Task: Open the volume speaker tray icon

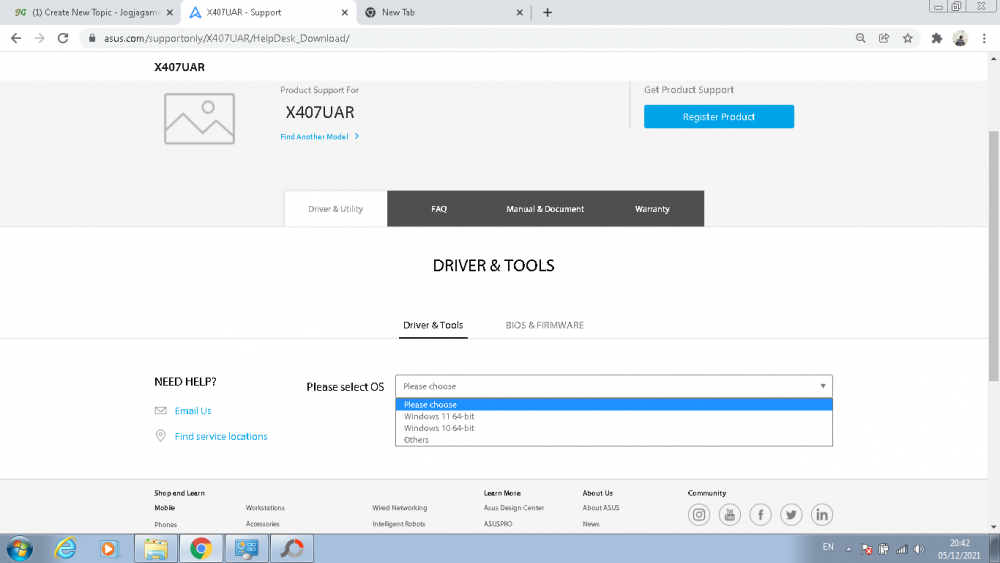Action: (x=919, y=549)
